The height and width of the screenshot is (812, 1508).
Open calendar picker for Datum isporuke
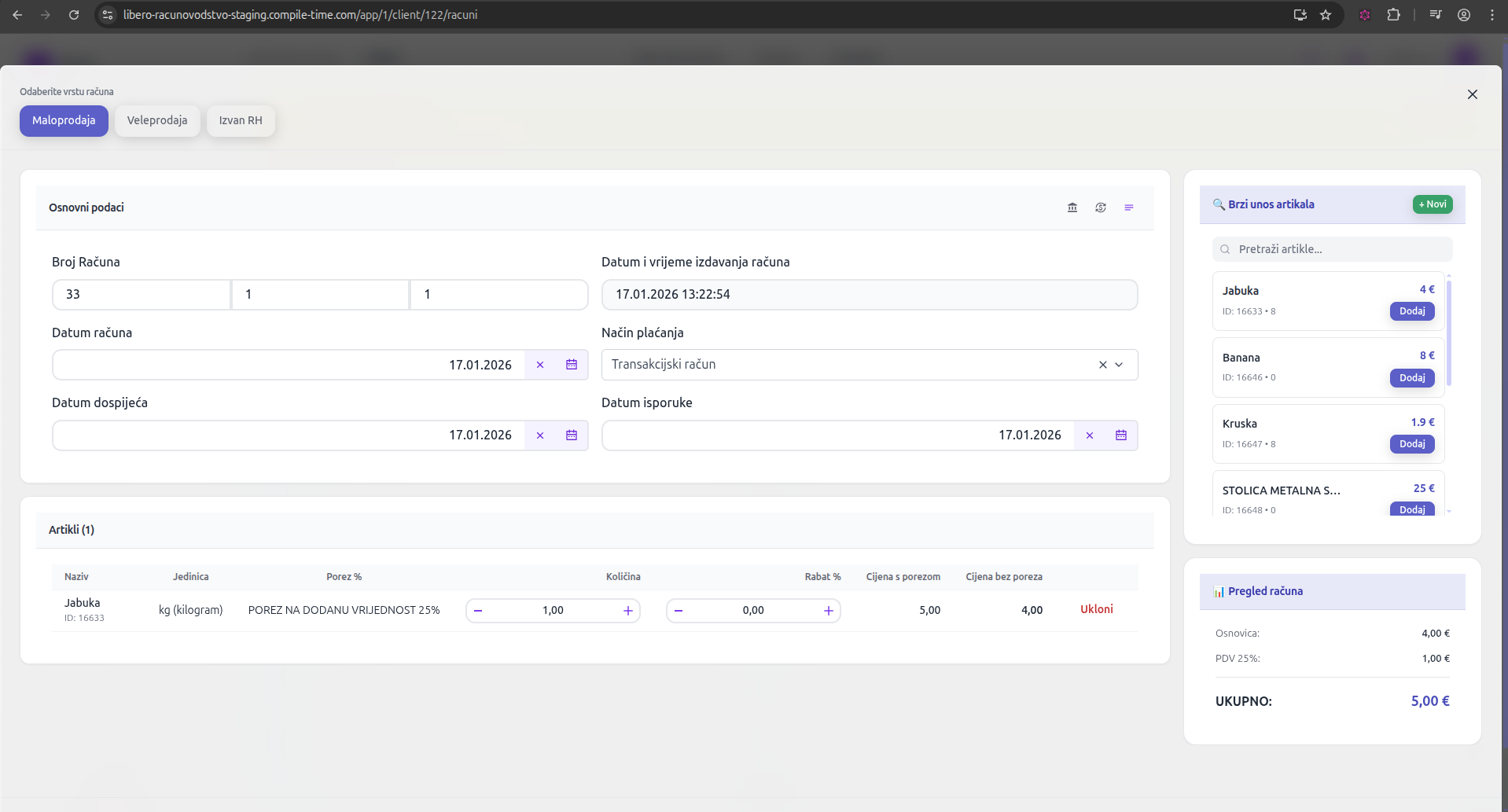click(x=1121, y=435)
